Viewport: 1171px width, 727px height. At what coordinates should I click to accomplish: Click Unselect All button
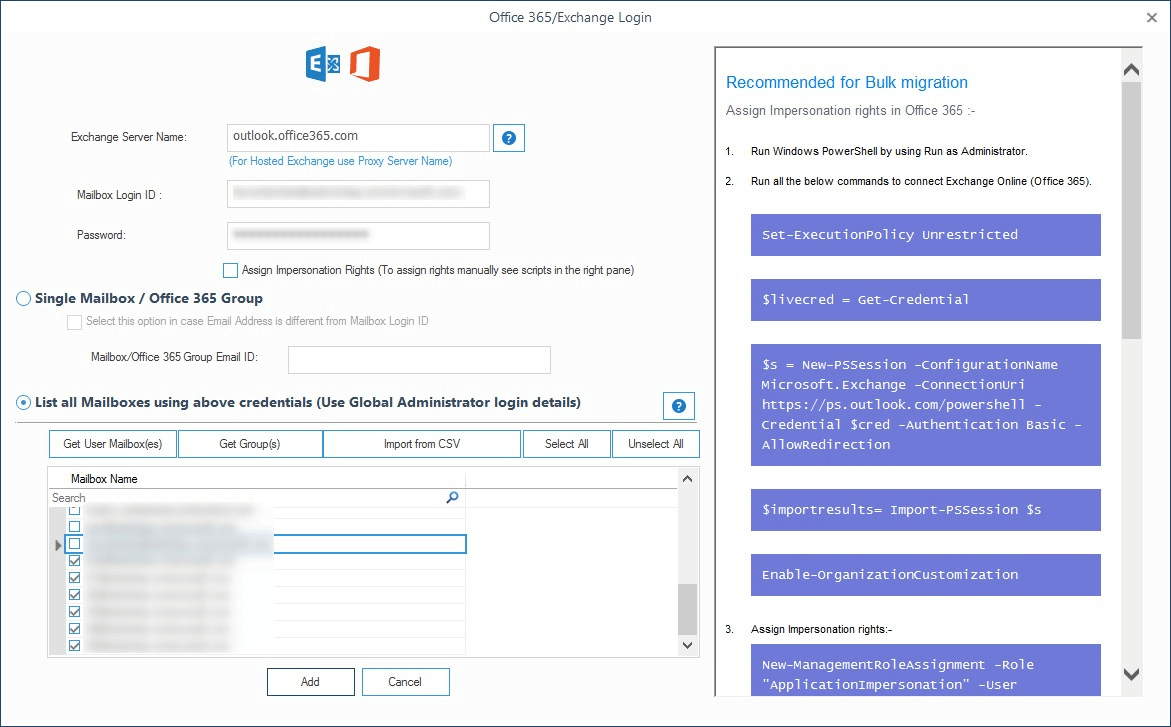[x=656, y=444]
